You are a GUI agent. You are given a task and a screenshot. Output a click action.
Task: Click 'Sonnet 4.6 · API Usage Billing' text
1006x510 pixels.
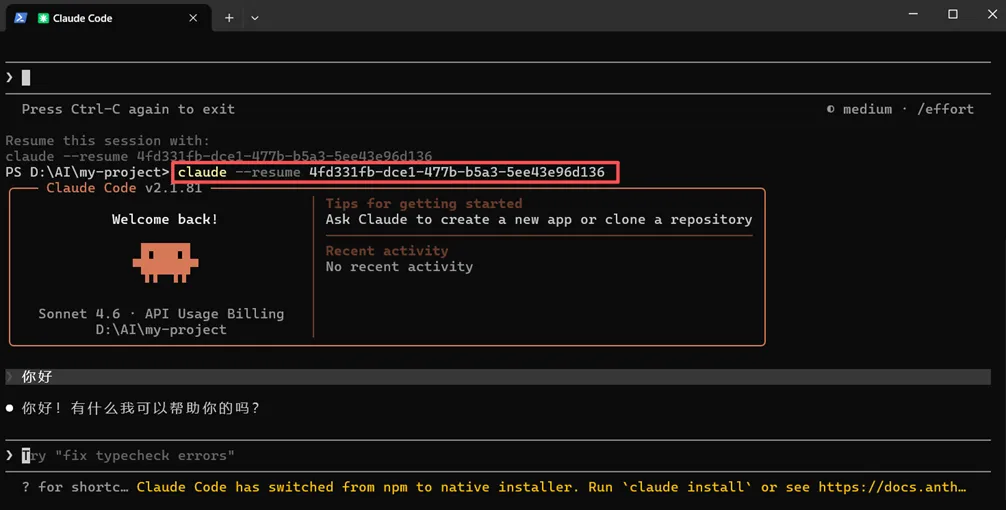coord(161,314)
